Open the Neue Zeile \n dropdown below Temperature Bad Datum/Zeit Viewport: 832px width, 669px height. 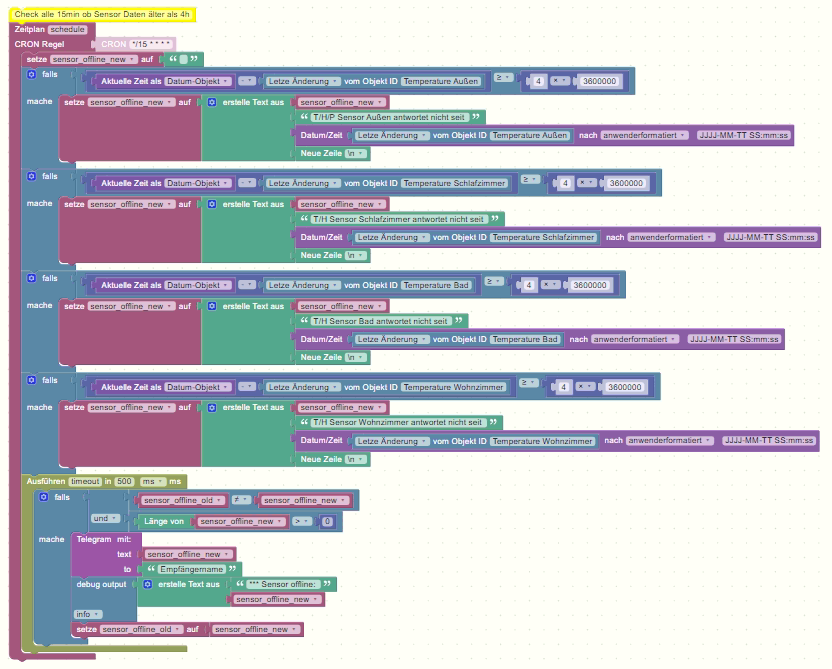[356, 357]
